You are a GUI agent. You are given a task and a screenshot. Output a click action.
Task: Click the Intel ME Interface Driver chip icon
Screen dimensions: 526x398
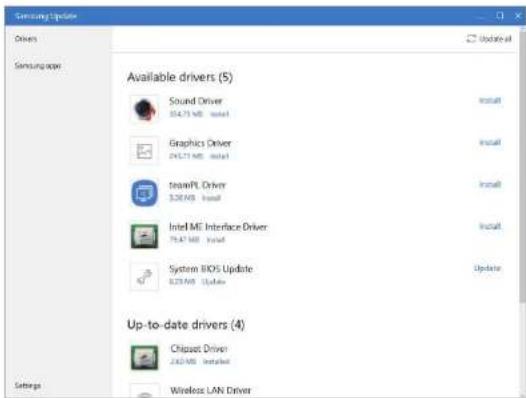(144, 236)
